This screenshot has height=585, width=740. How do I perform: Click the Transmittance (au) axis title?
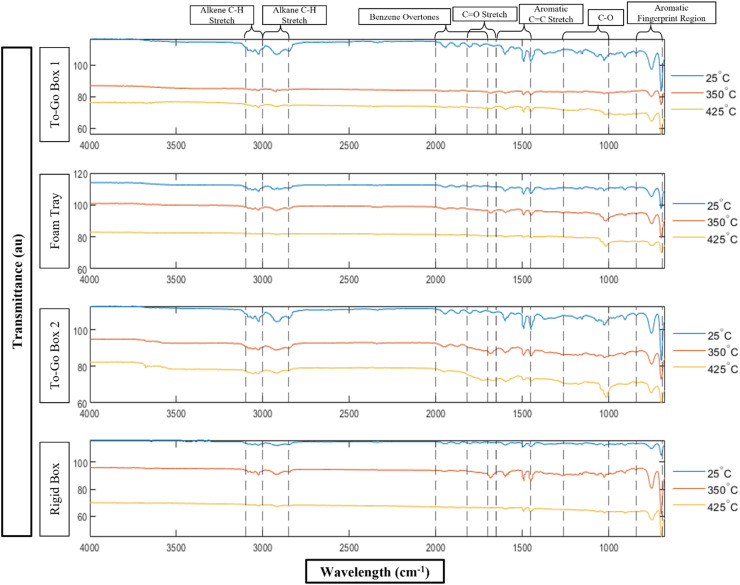pyautogui.click(x=17, y=292)
